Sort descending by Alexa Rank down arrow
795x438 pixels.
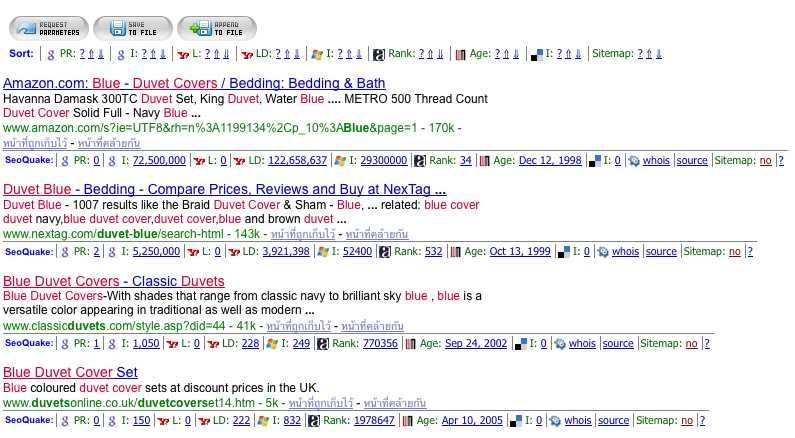point(440,54)
